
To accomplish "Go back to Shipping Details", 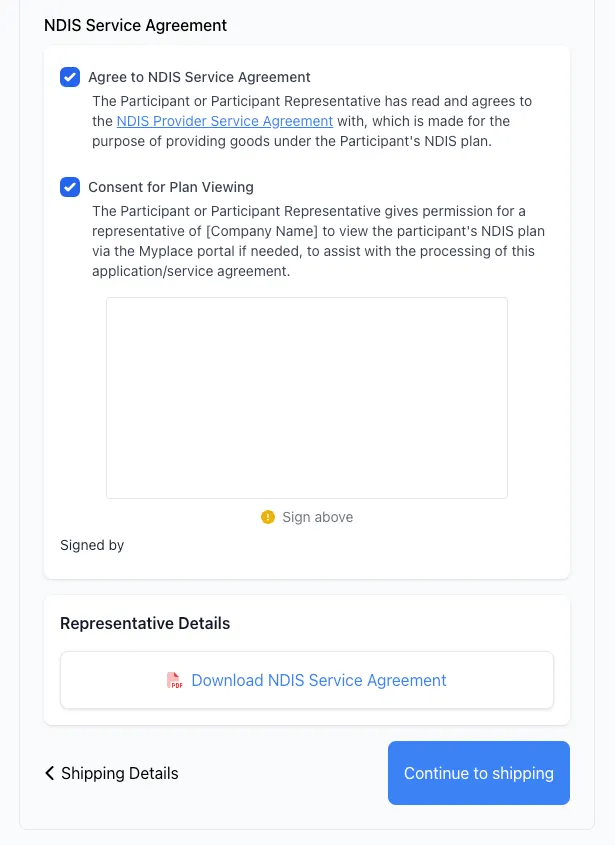I will (x=112, y=773).
